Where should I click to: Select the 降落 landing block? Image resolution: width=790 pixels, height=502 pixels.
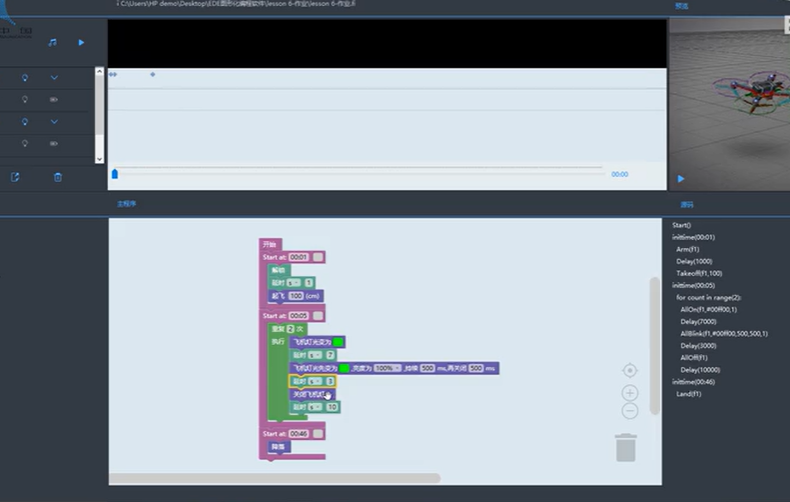(x=279, y=447)
